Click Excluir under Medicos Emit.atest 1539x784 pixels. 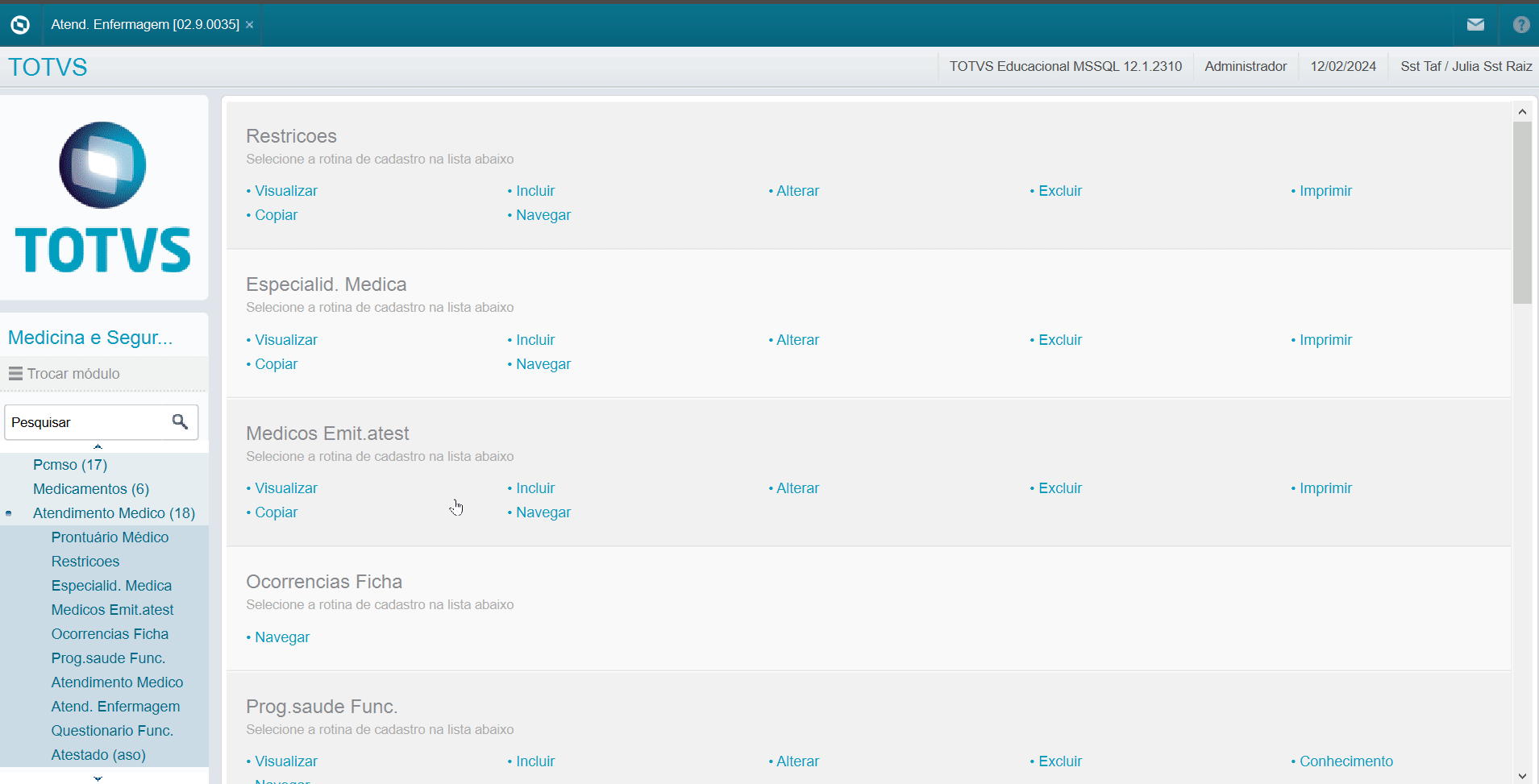point(1060,488)
